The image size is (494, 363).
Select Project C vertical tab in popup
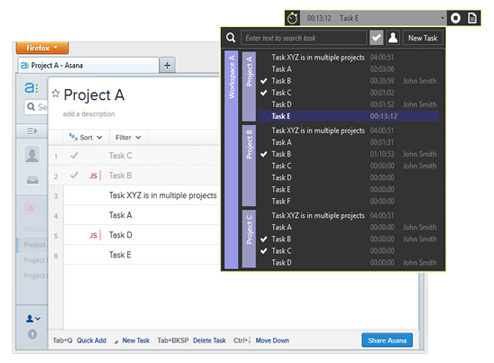pyautogui.click(x=249, y=238)
